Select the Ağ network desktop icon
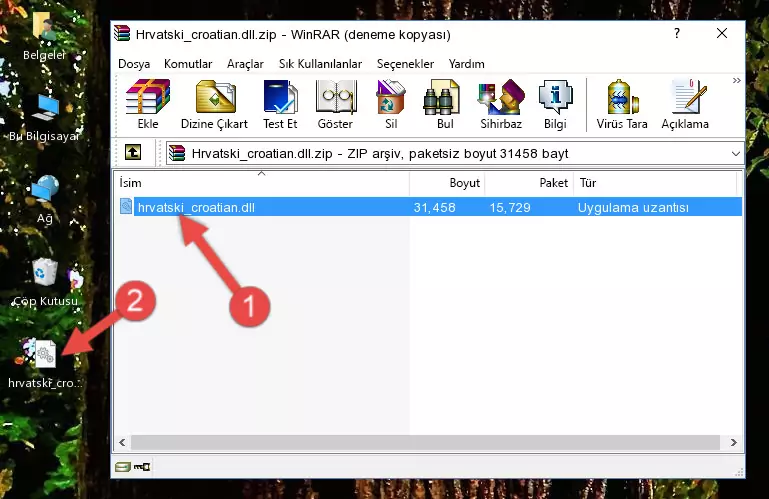This screenshot has height=499, width=769. (x=45, y=200)
